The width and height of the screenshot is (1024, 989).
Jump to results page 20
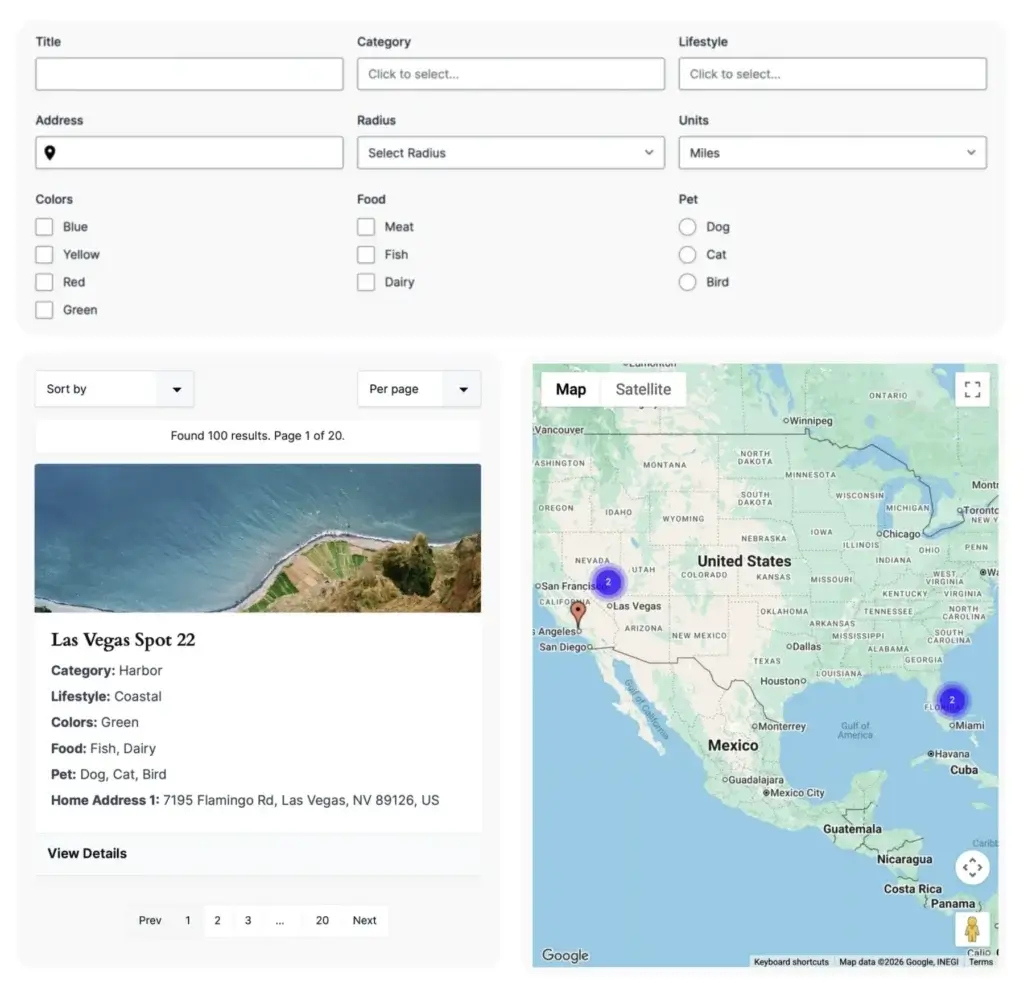(x=322, y=920)
